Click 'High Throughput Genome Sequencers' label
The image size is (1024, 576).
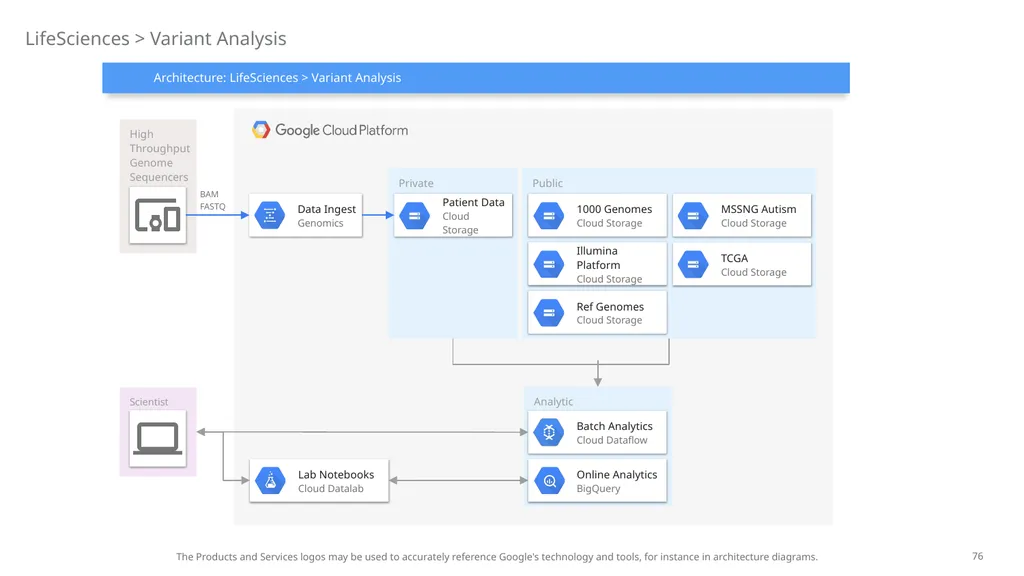(159, 155)
